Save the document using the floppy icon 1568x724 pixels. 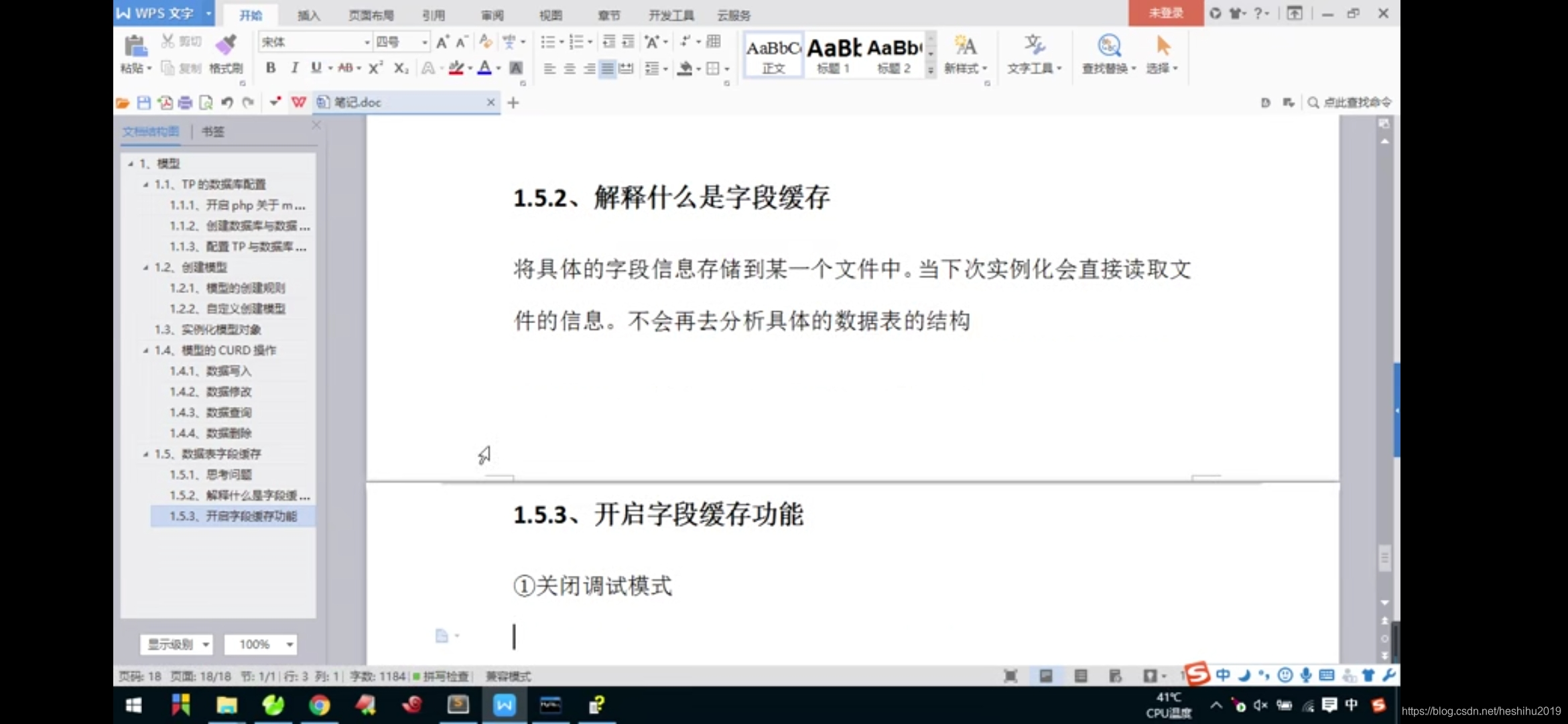tap(143, 103)
